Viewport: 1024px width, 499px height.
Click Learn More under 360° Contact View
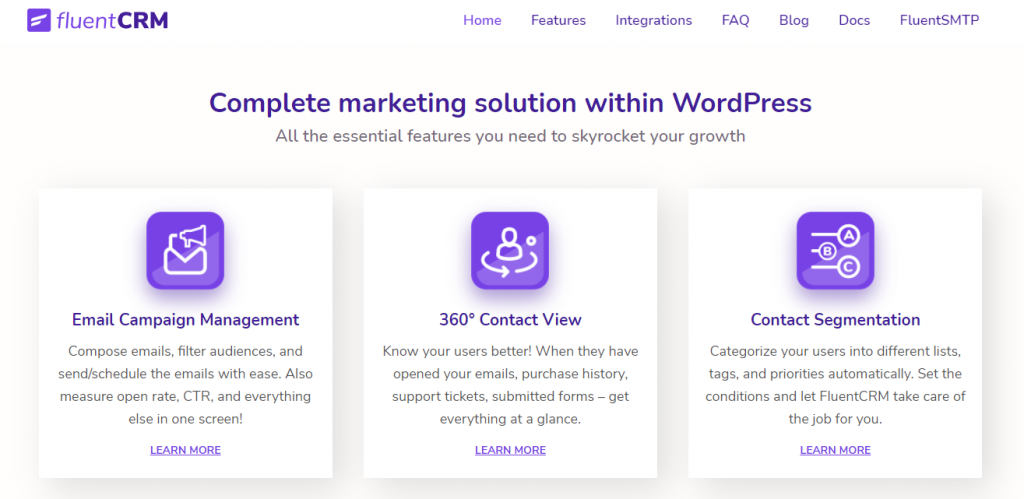(x=510, y=450)
